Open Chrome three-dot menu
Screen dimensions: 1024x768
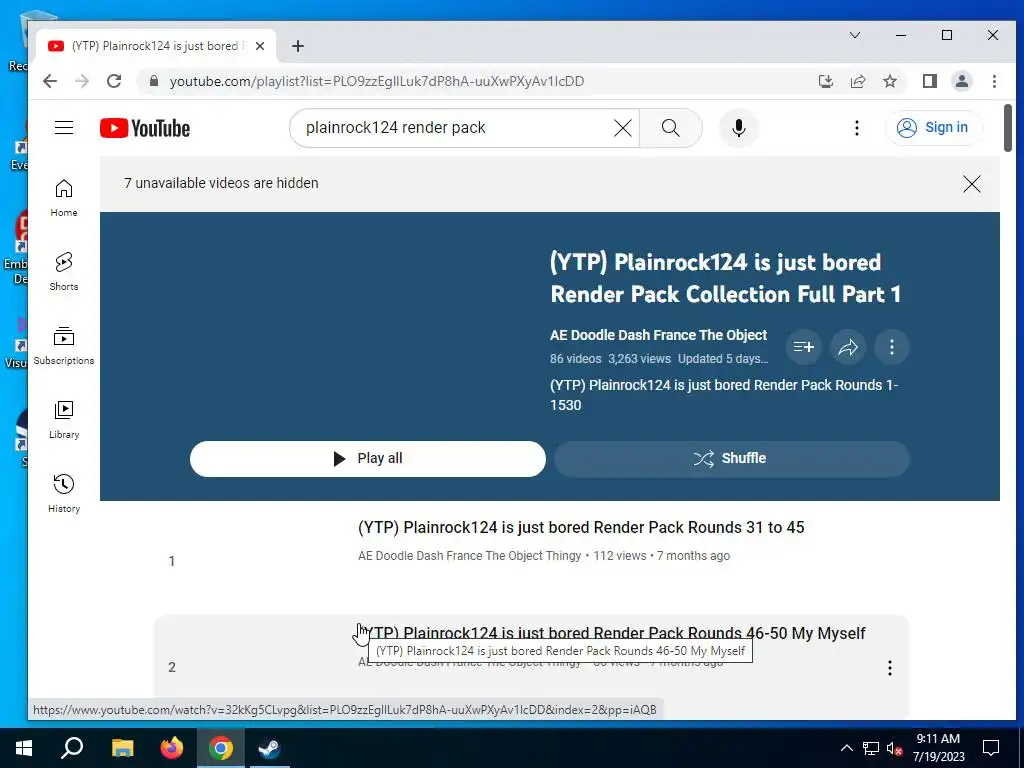[x=994, y=81]
